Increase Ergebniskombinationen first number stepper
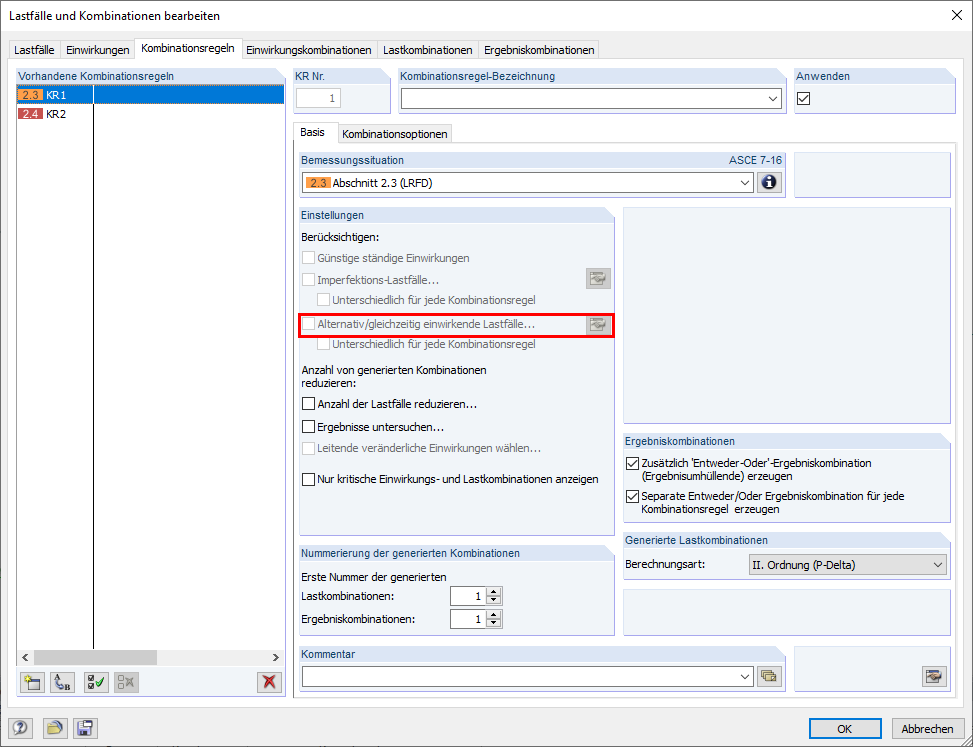Screen dimensions: 973x747 point(494,614)
